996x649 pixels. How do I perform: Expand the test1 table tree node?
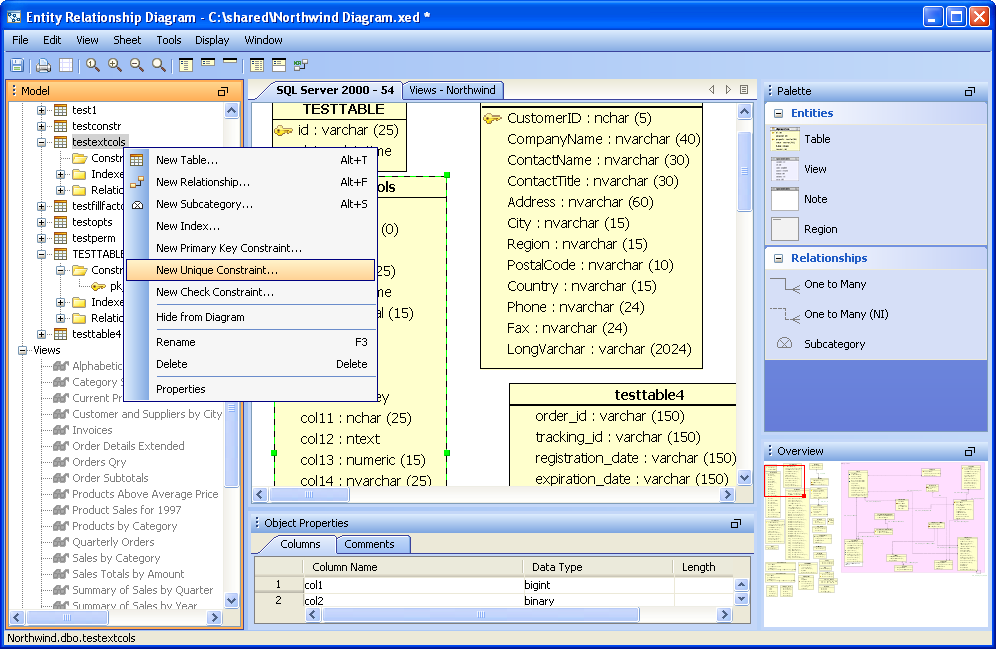(42, 110)
